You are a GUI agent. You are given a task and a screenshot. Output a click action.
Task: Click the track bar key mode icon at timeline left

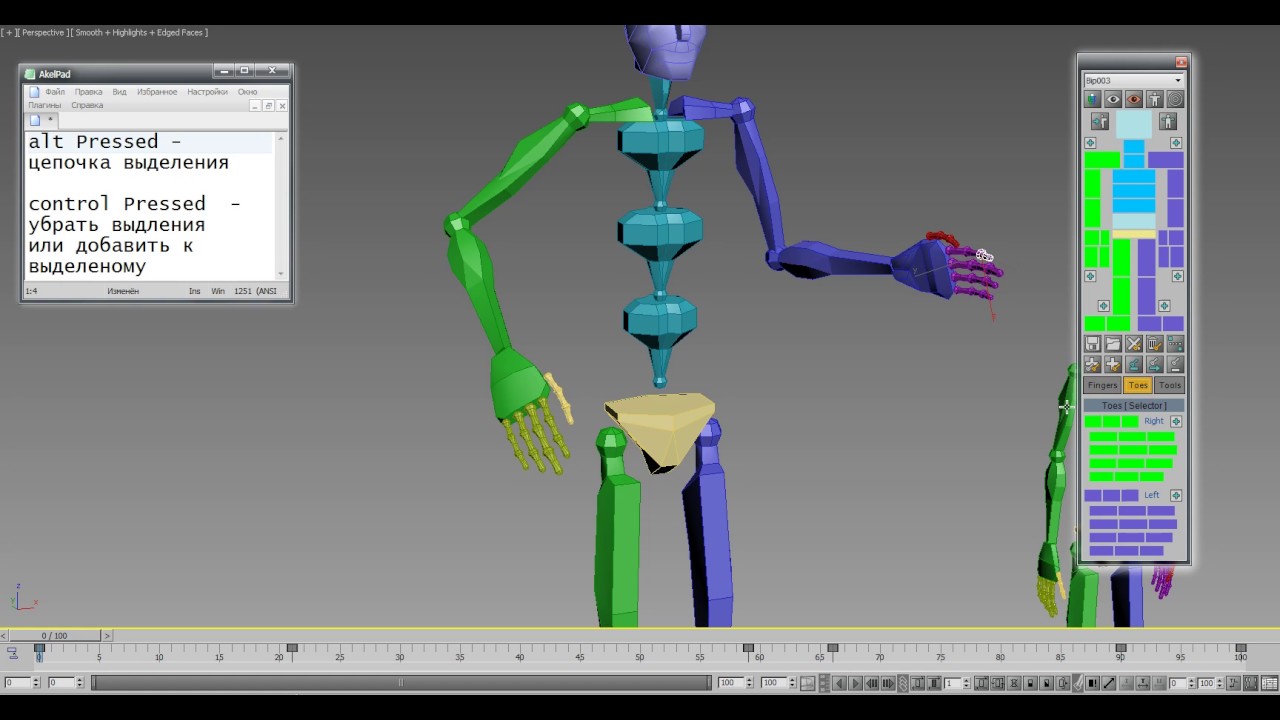click(12, 653)
